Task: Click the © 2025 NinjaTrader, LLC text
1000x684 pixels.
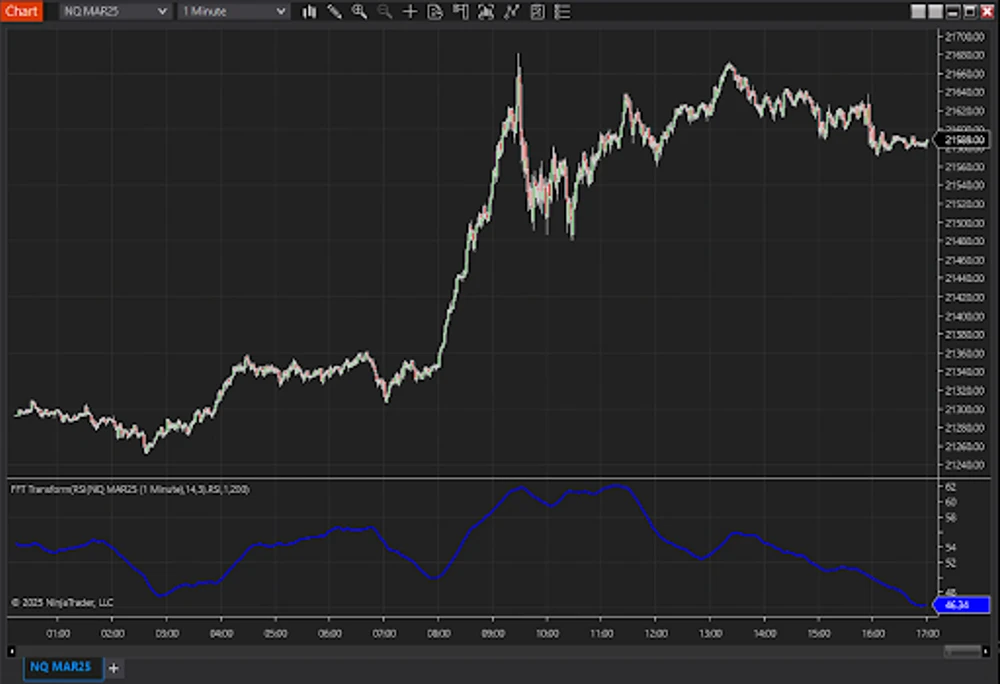Action: click(62, 602)
